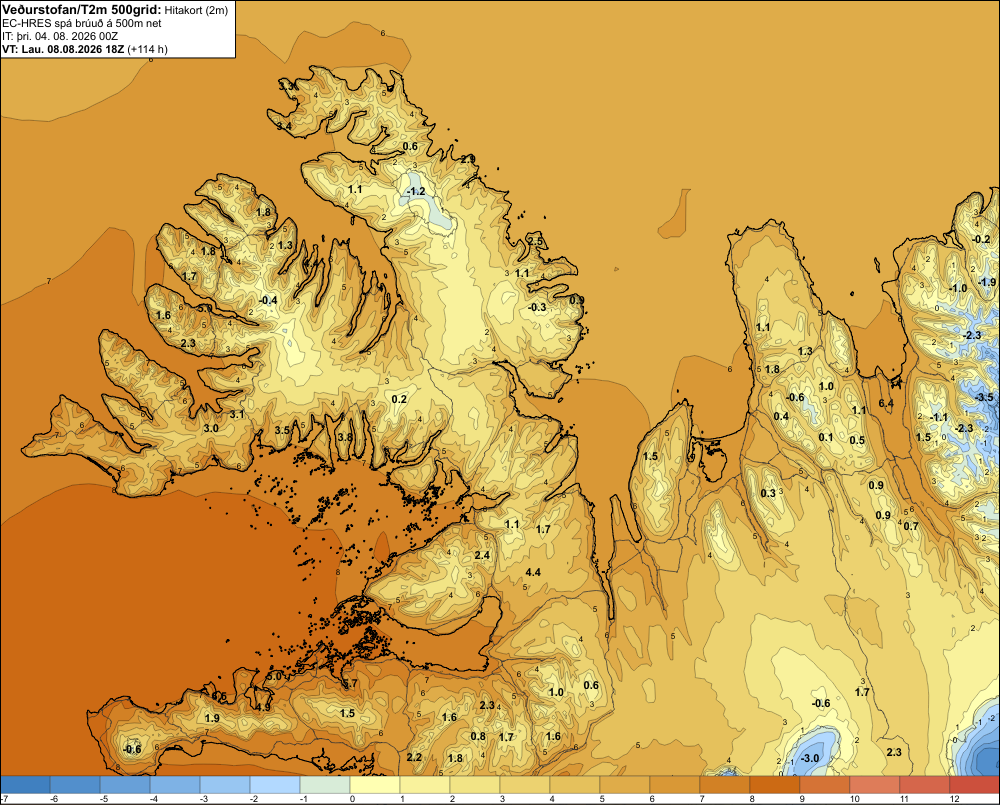Select the orange swatch between 8 and 9
The height and width of the screenshot is (805, 1000).
(775, 784)
